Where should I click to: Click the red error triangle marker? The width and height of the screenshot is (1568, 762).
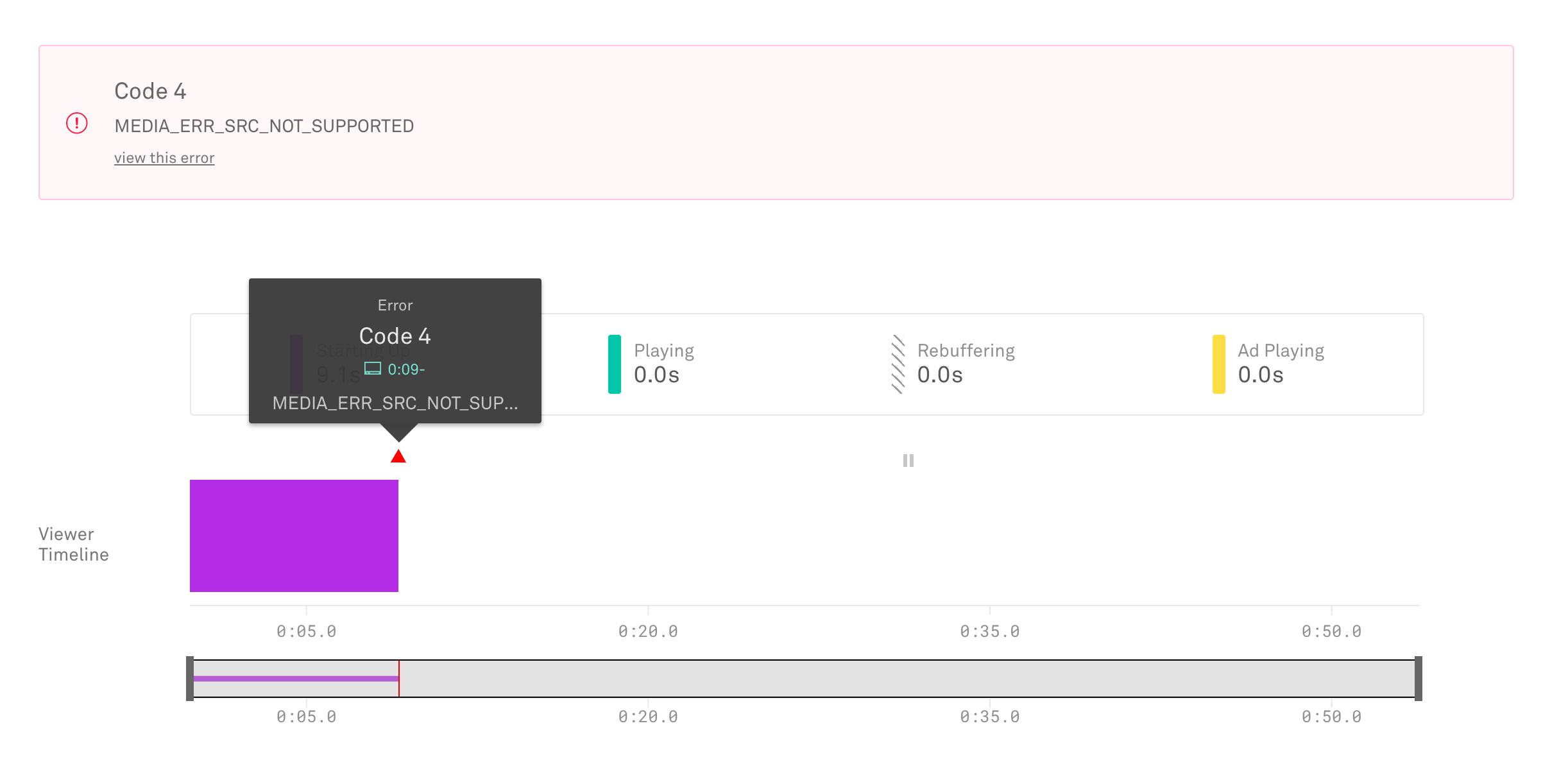coord(398,456)
